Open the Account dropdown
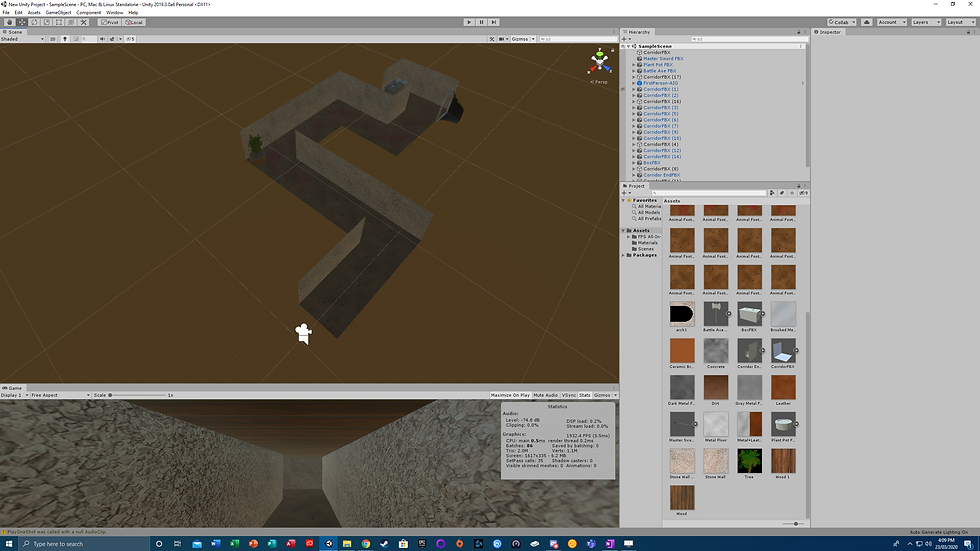Image resolution: width=980 pixels, height=551 pixels. (x=891, y=22)
